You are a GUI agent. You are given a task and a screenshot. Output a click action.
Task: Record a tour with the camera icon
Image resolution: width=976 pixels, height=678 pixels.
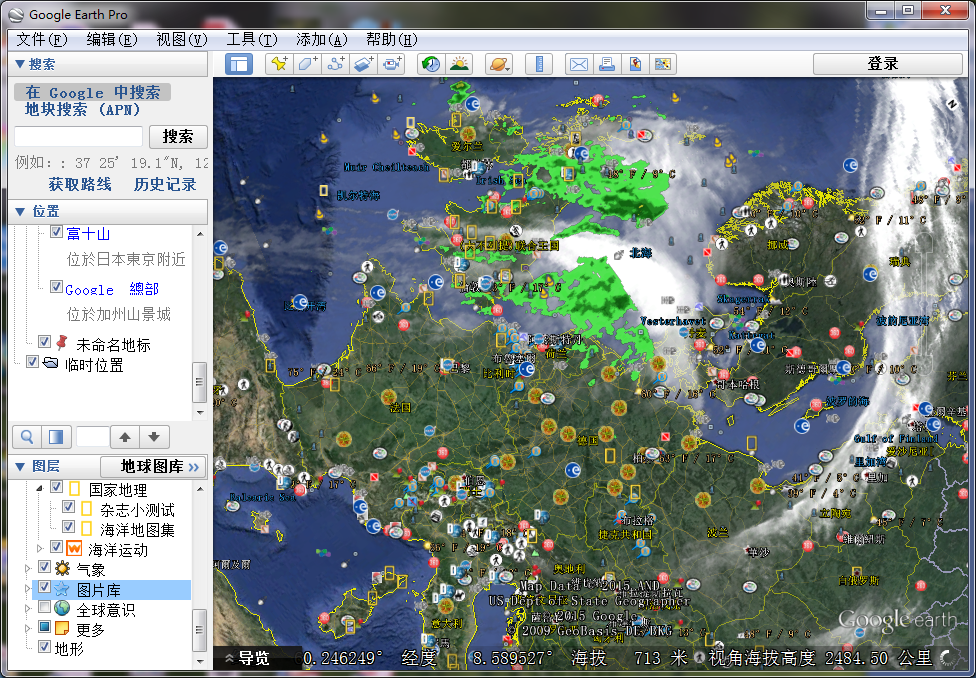392,64
